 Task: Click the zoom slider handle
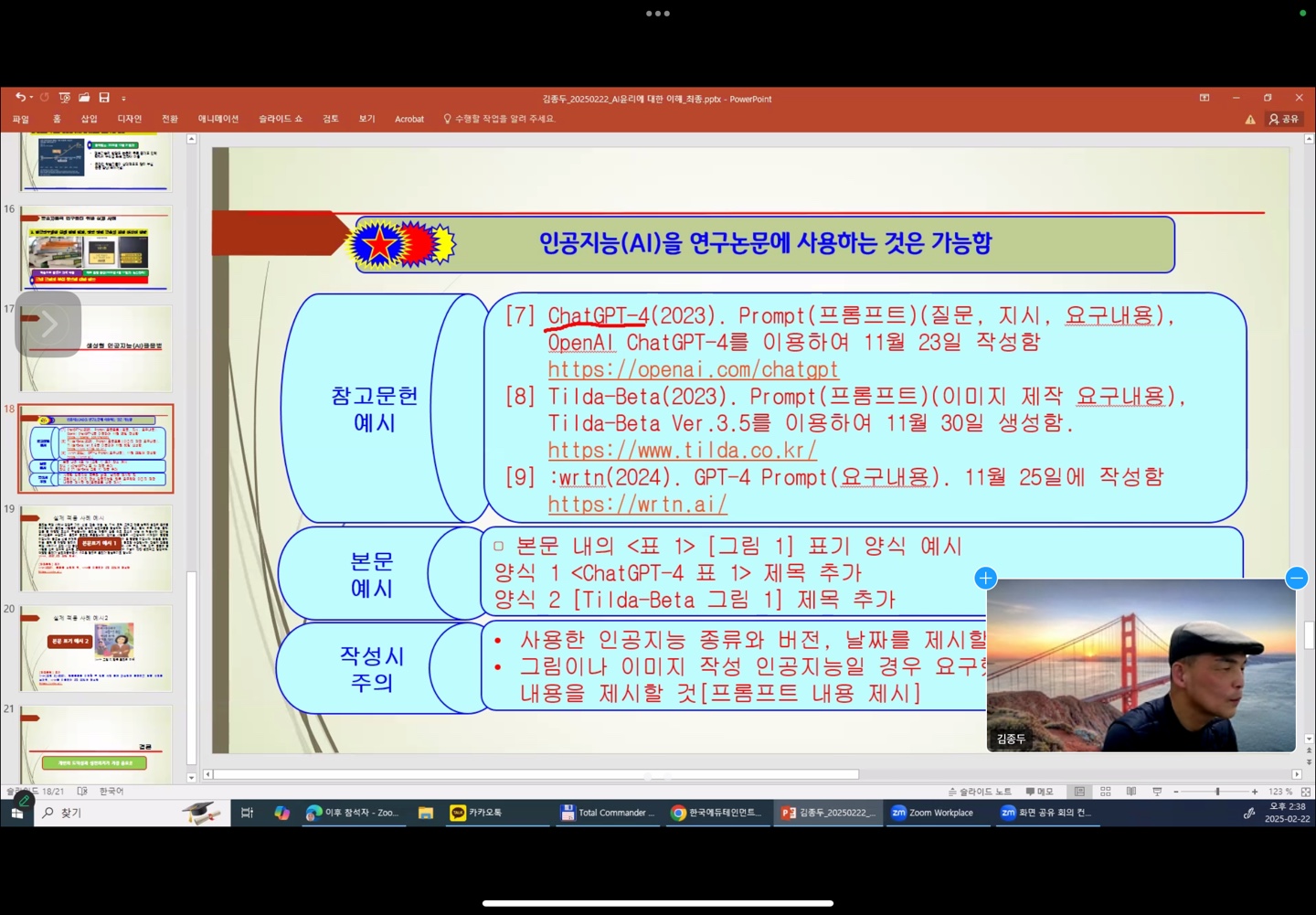[1217, 792]
